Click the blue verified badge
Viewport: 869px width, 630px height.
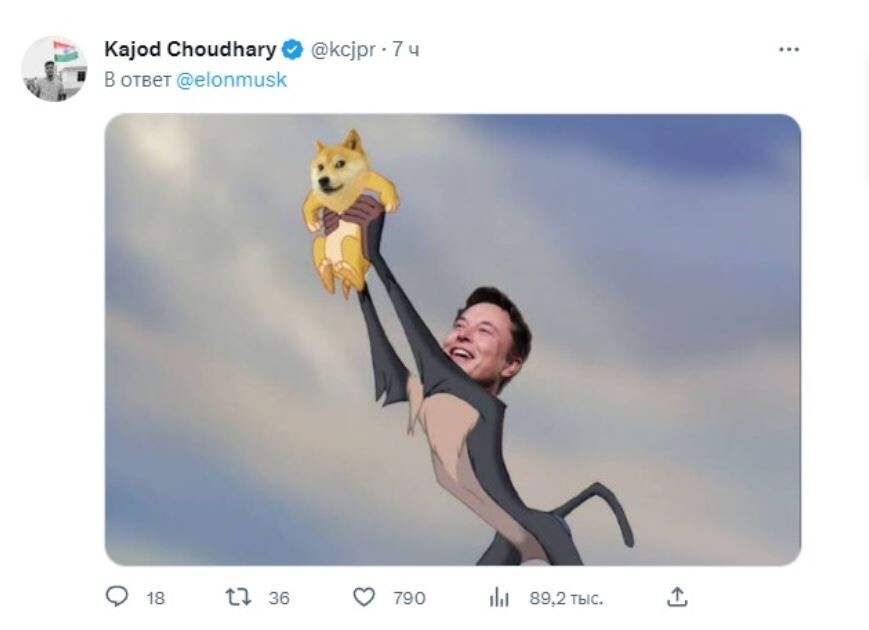click(x=292, y=50)
